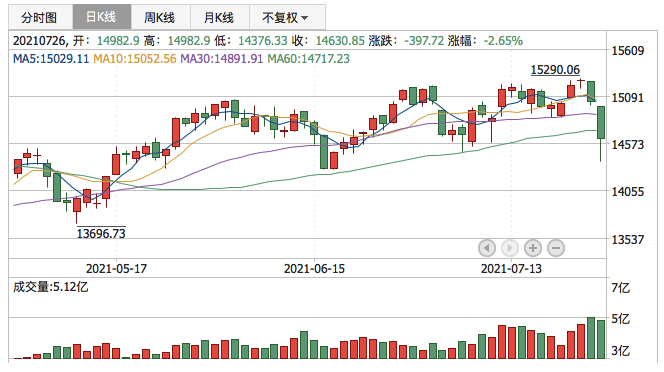Click the 涨跌 -397.72 value

pyautogui.click(x=424, y=41)
